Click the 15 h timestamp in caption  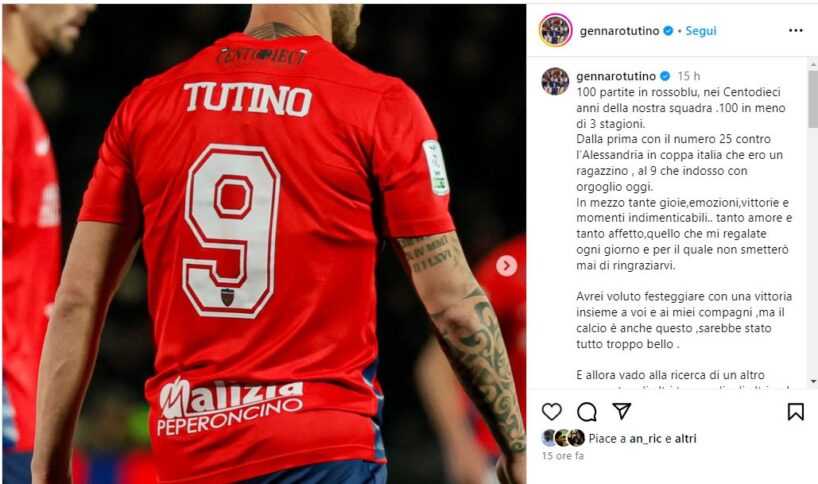(x=689, y=76)
